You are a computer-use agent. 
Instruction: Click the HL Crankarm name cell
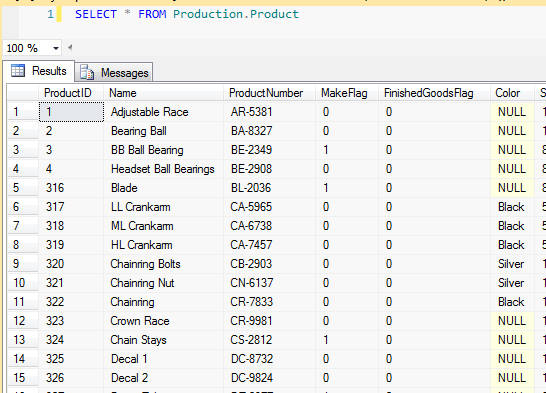click(163, 245)
